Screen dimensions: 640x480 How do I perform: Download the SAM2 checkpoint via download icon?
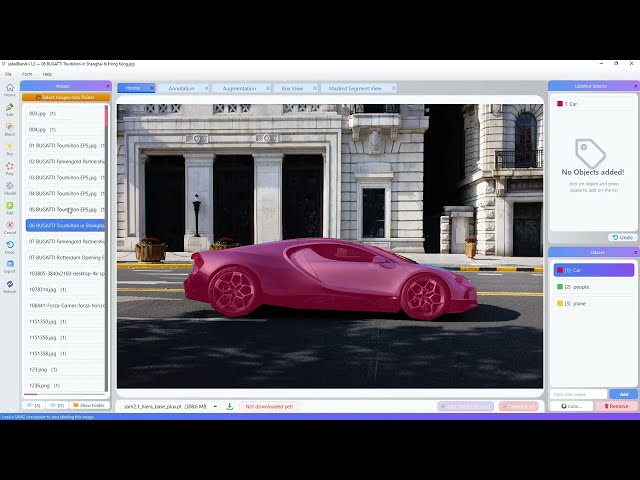(229, 406)
